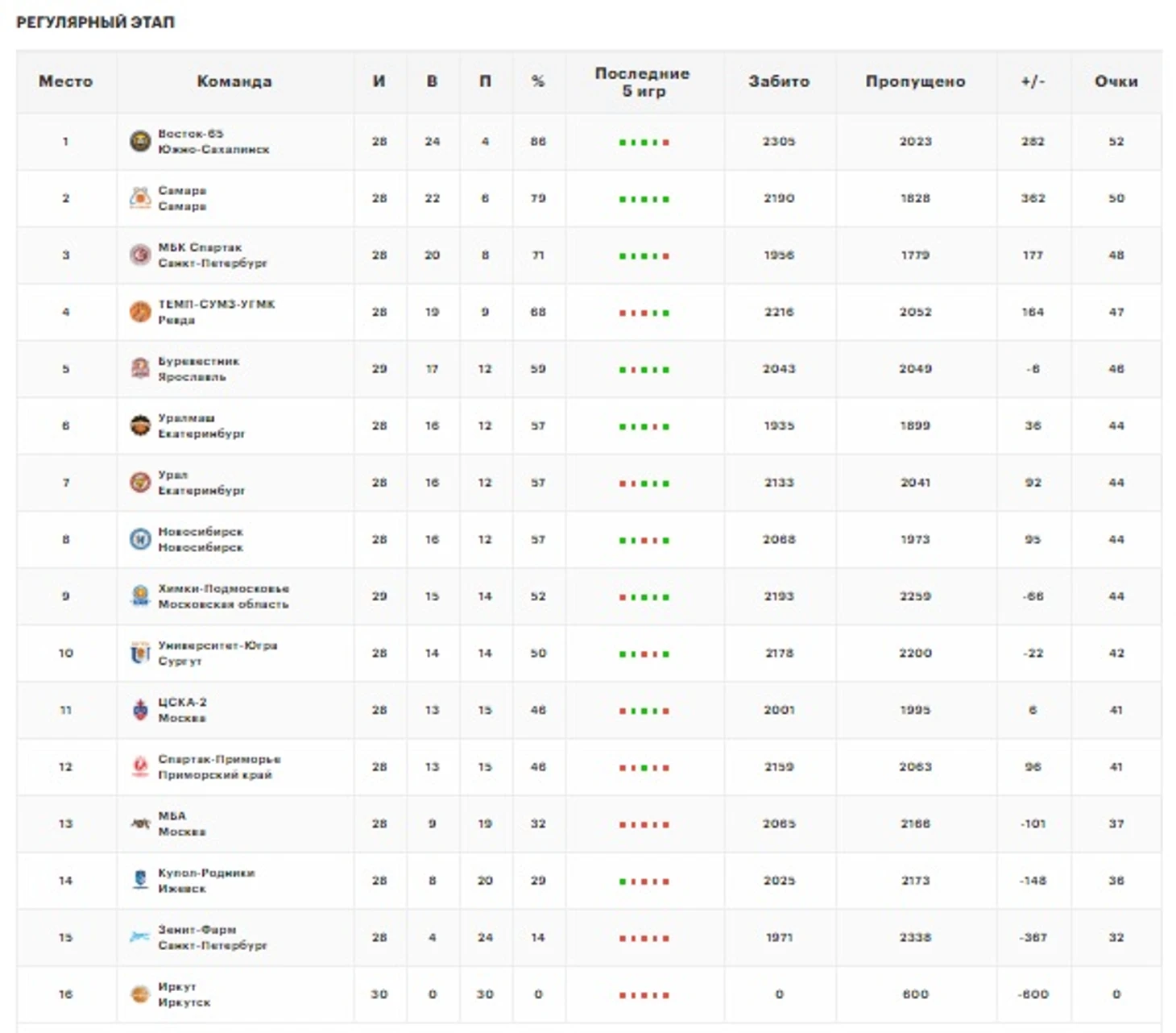Open the Буревестник team name link

pyautogui.click(x=198, y=361)
